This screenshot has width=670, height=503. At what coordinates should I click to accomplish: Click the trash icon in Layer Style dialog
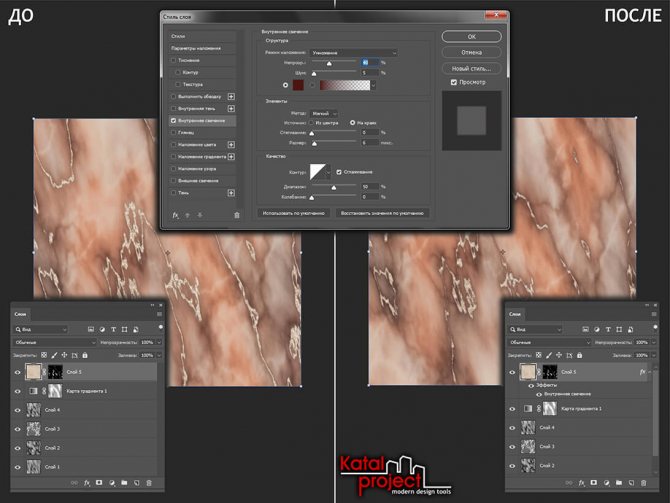point(237,214)
